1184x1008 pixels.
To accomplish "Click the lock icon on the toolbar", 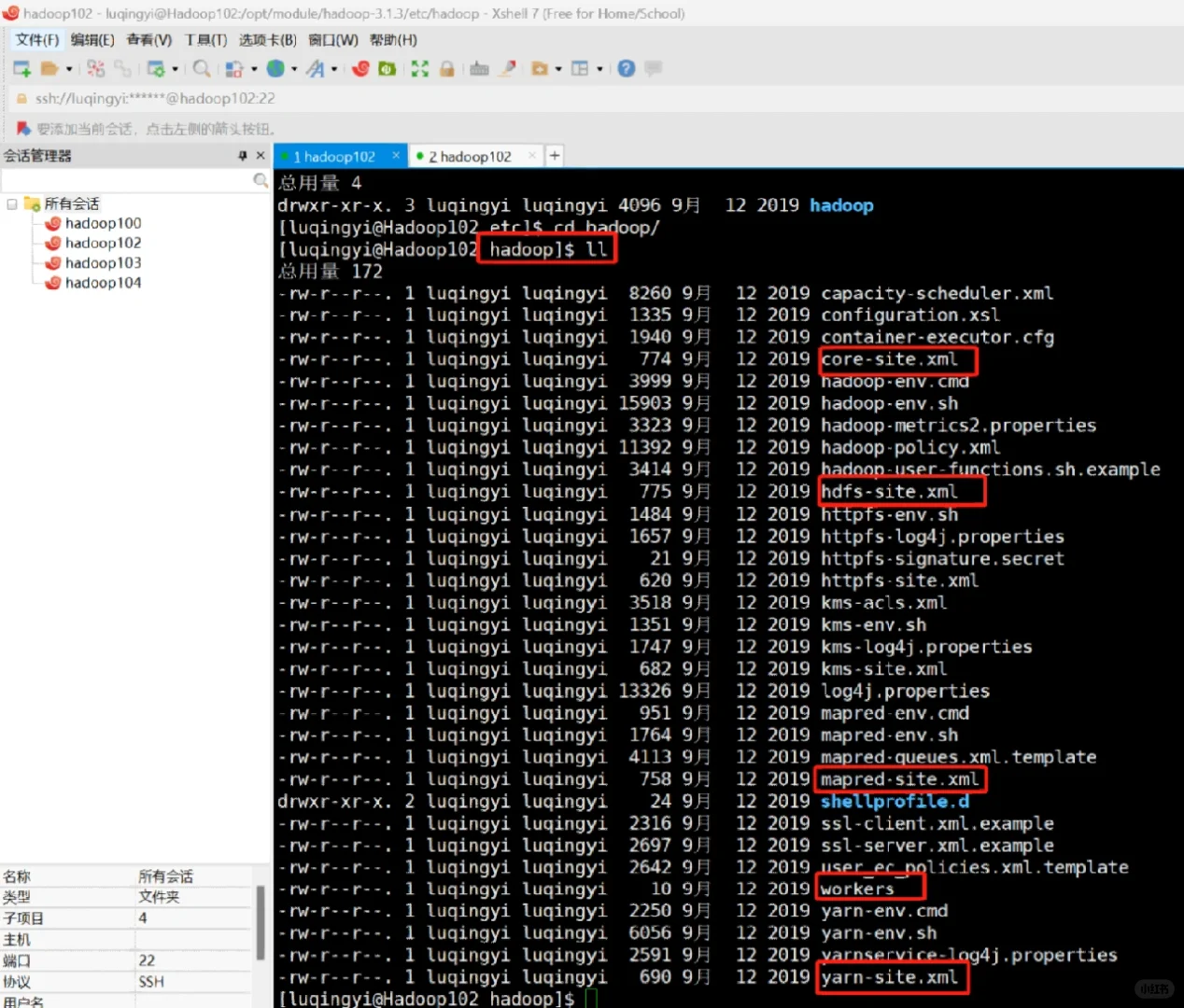I will click(x=446, y=68).
